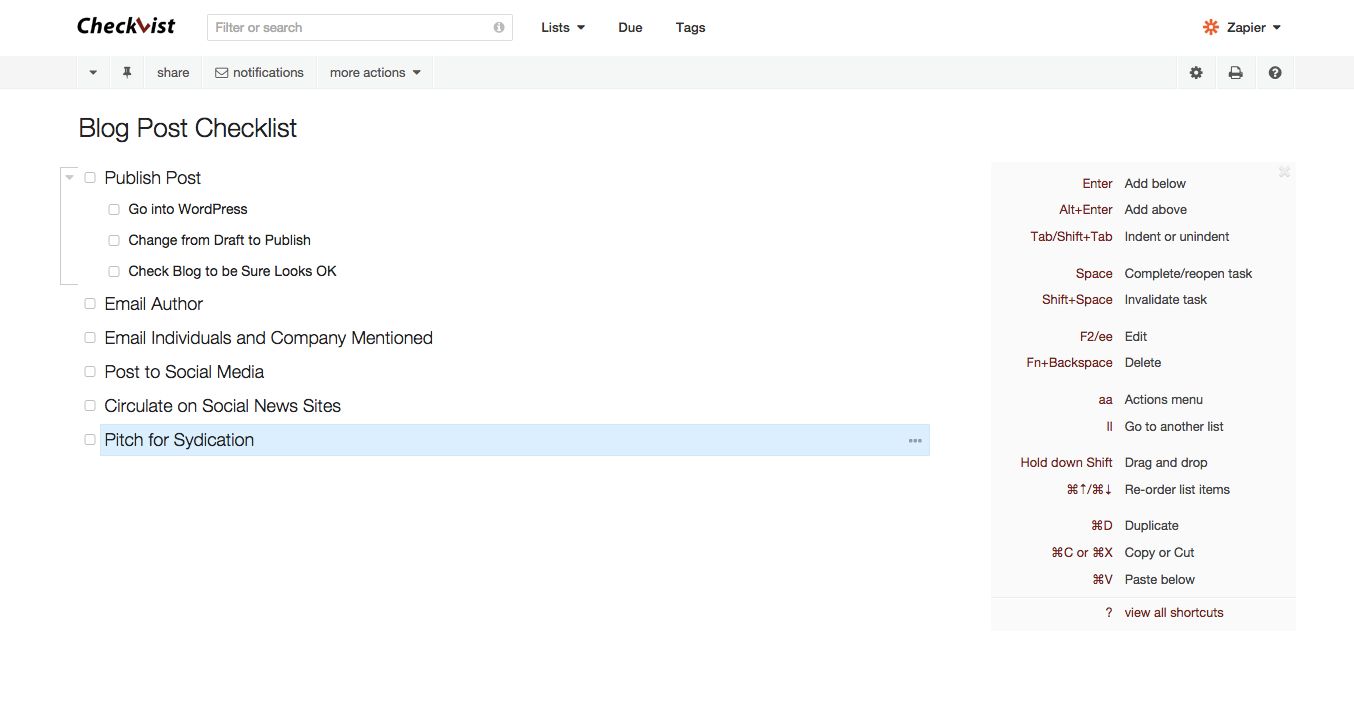The width and height of the screenshot is (1354, 707).
Task: Click Copy or Cut shortcut text
Action: tap(1160, 553)
